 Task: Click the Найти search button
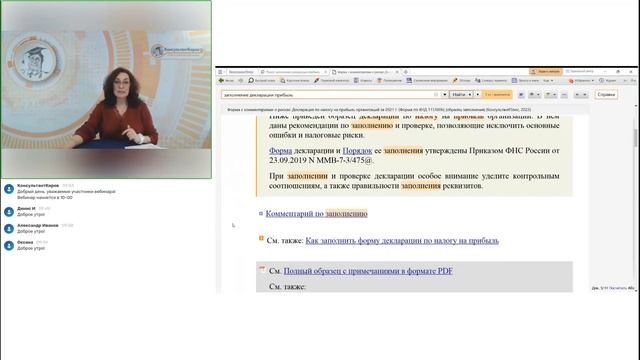click(x=459, y=95)
